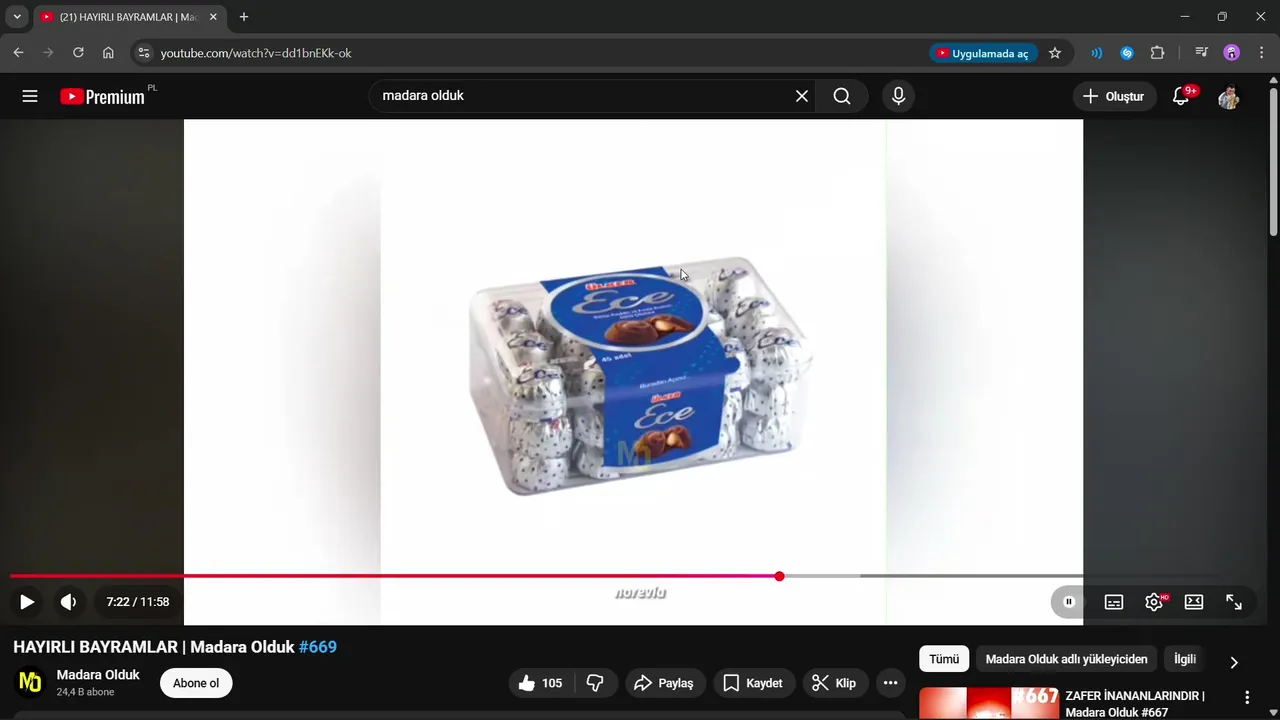
Task: Enter fullscreen mode
Action: coord(1234,602)
